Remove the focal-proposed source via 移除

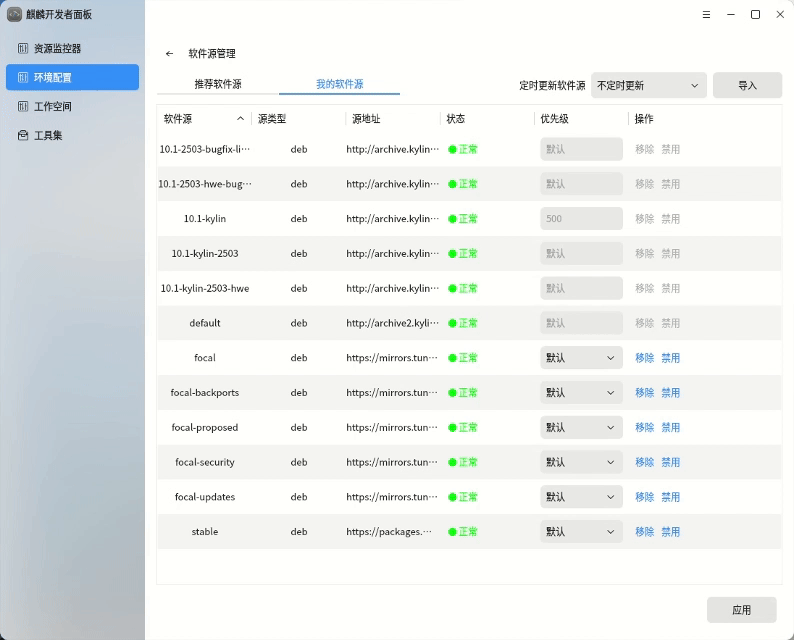click(644, 427)
